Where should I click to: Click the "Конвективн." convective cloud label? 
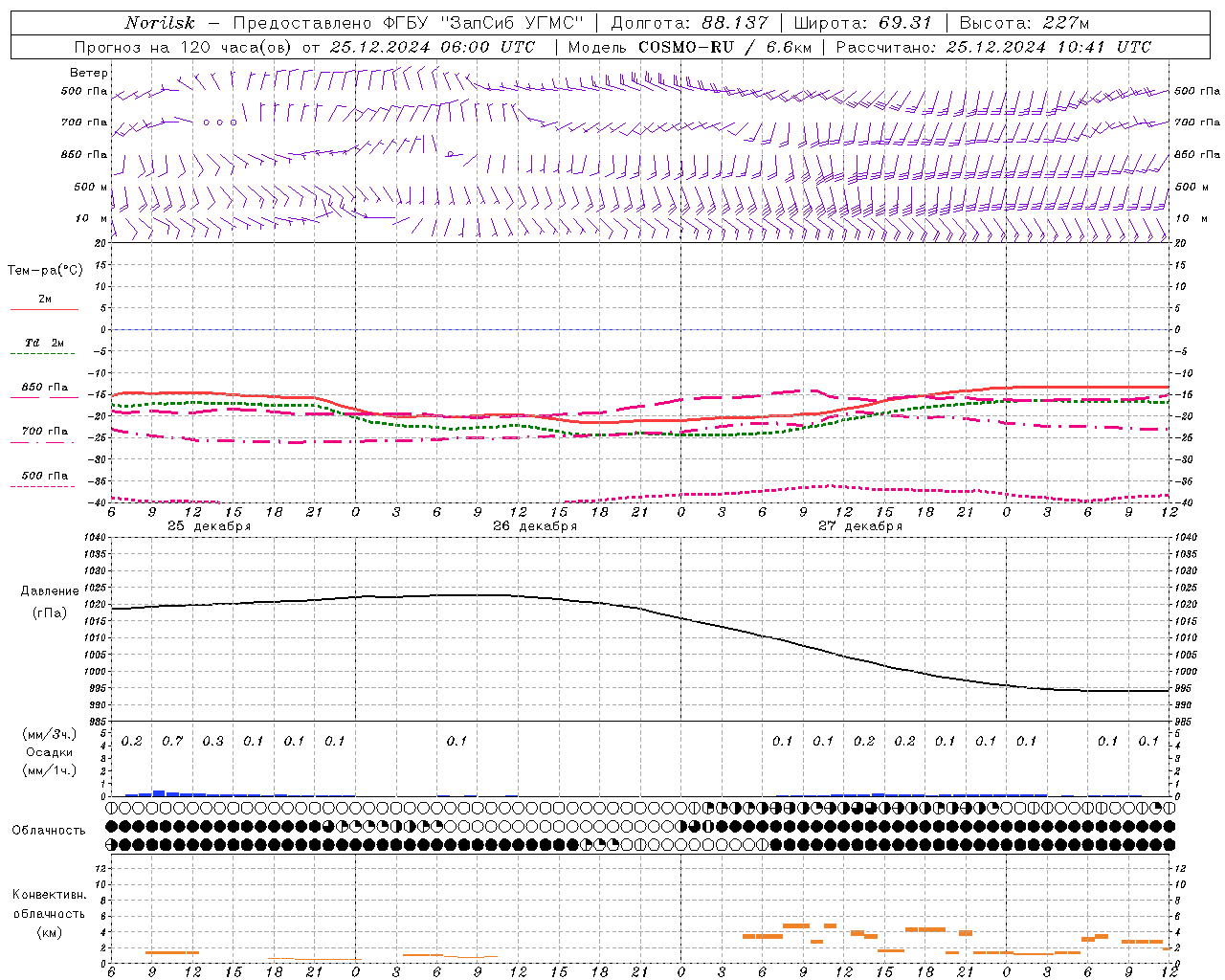click(50, 894)
